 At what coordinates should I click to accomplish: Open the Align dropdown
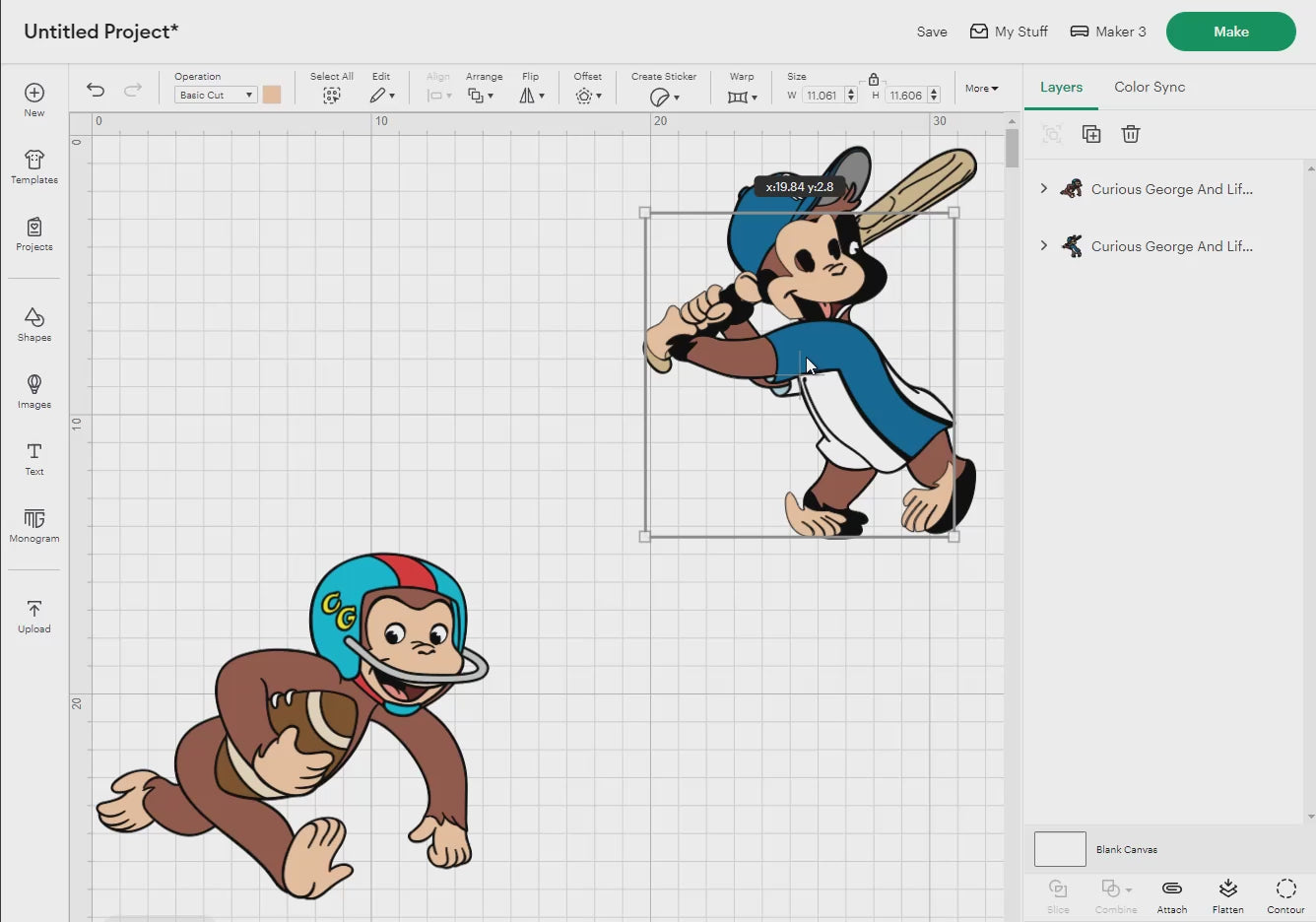tap(439, 96)
